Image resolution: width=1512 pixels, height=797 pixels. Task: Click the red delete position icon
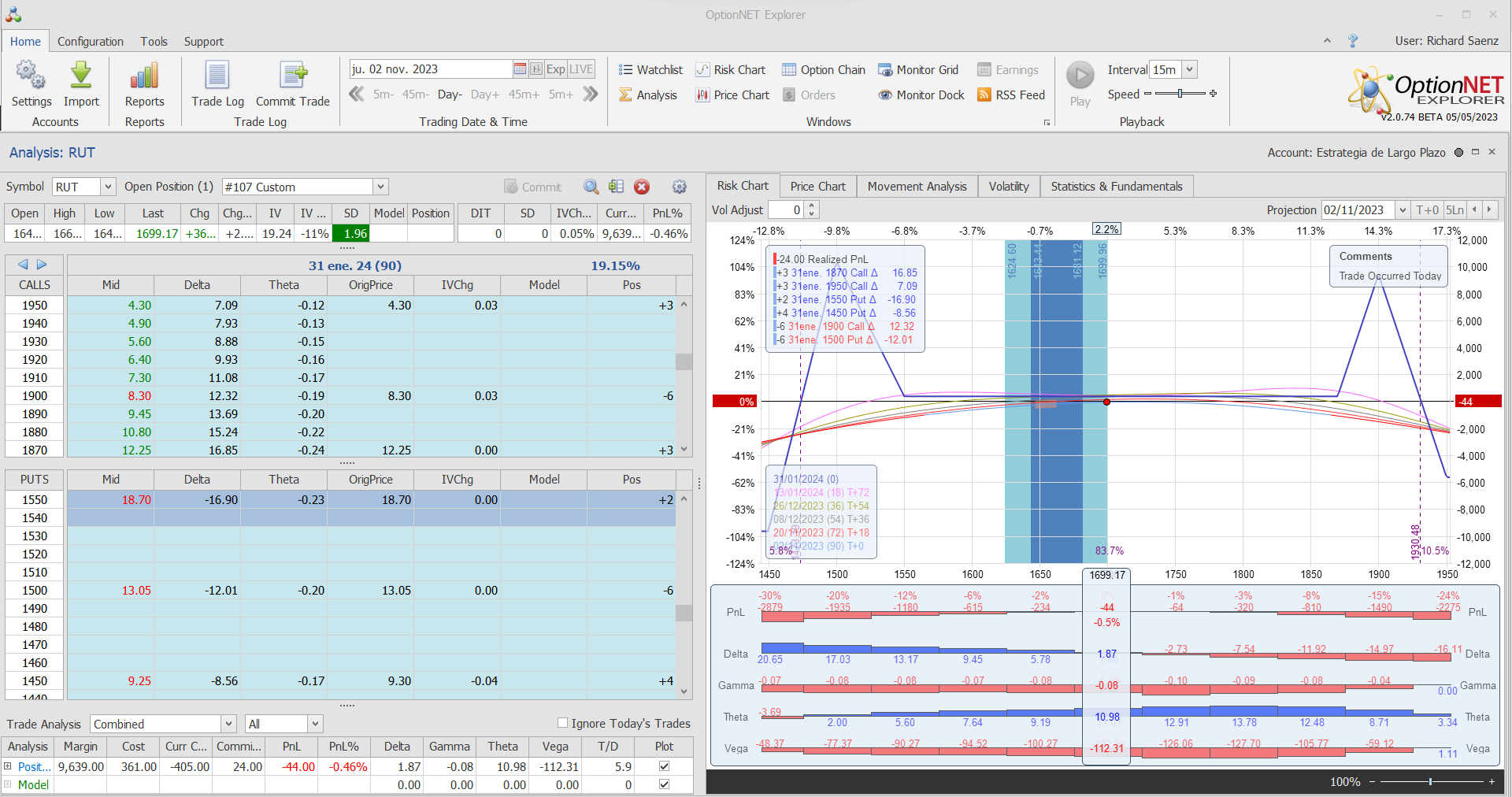[642, 187]
